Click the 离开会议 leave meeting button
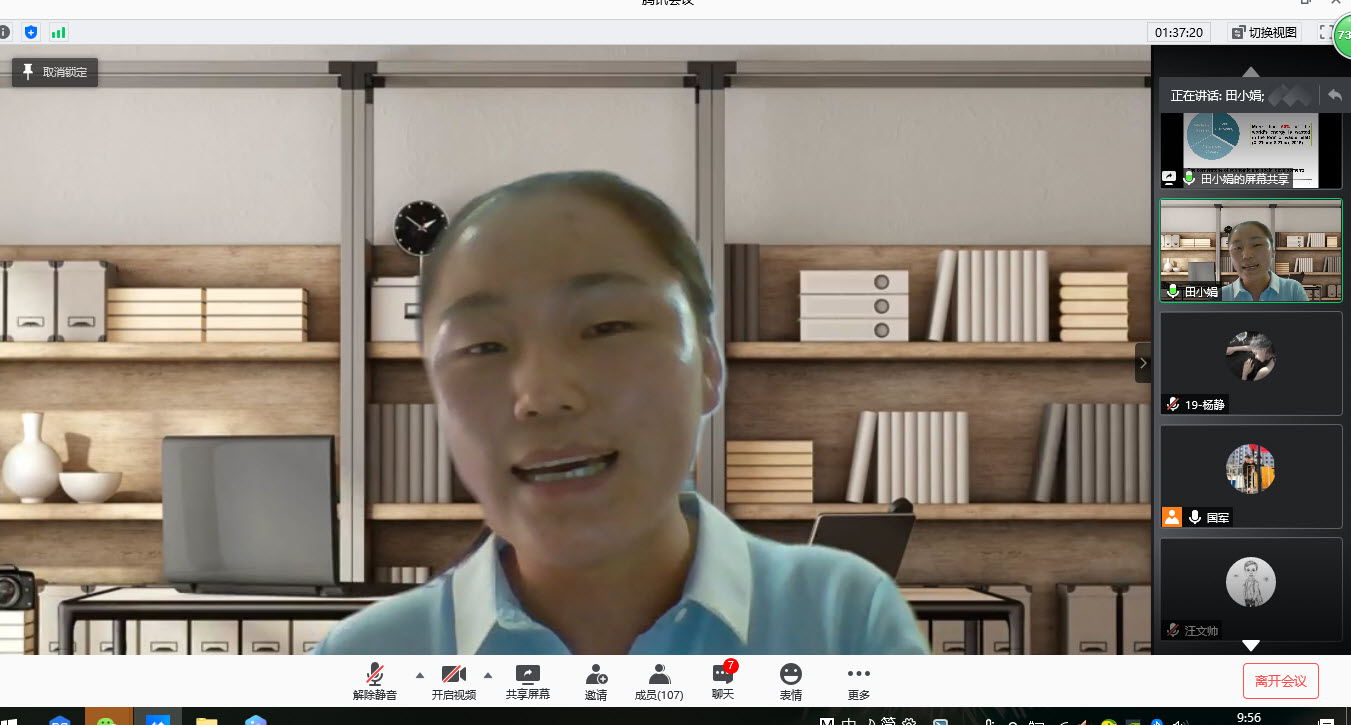 click(1281, 681)
